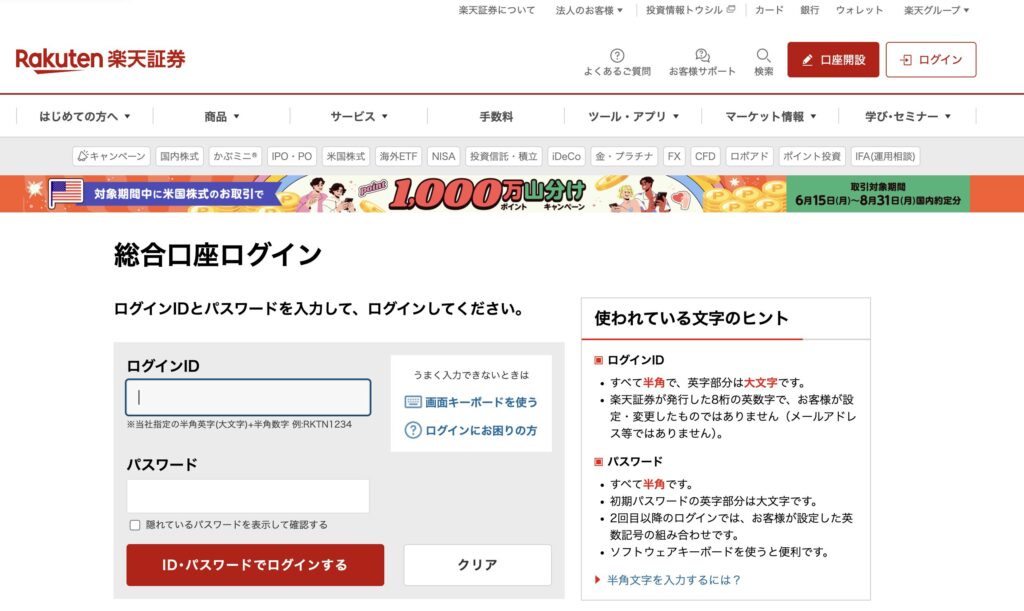The width and height of the screenshot is (1024, 611).
Task: Click the keyboard icon beside 画面キーボードを使う
Action: (413, 402)
